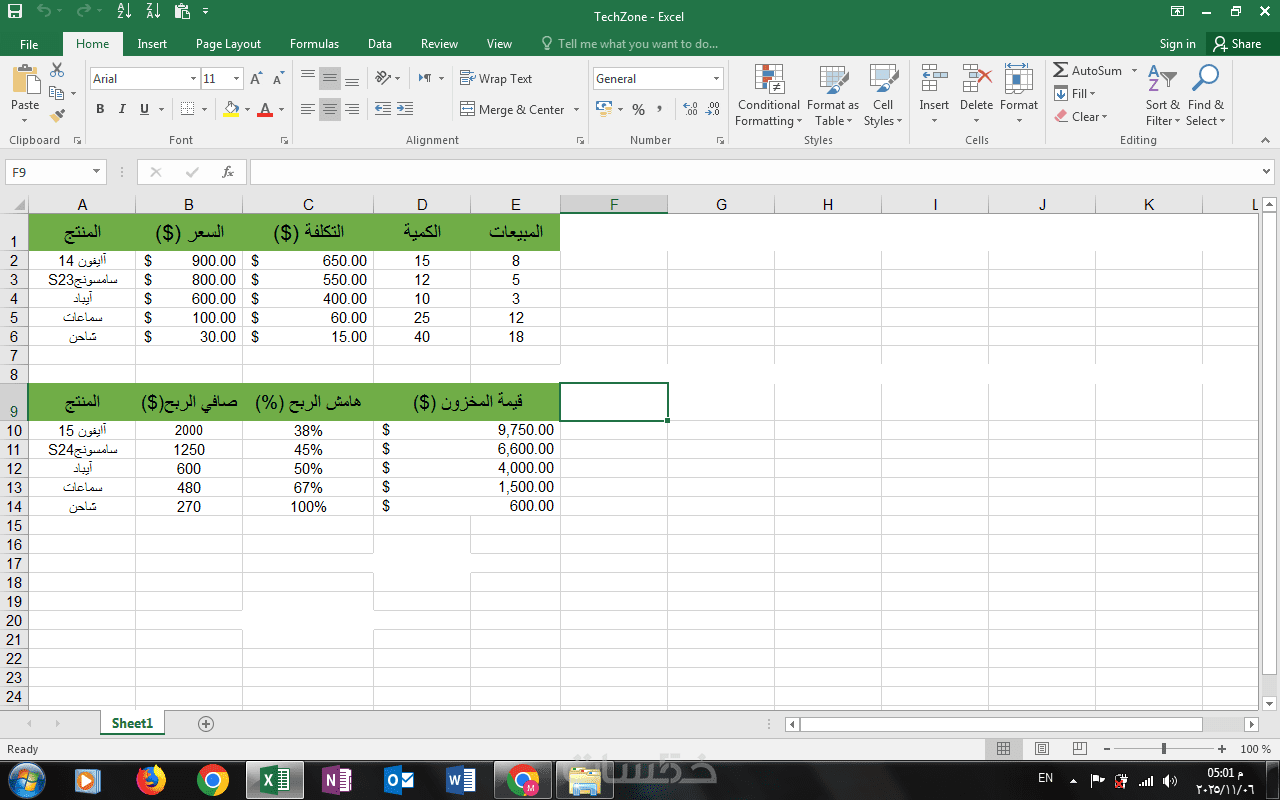Image resolution: width=1280 pixels, height=800 pixels.
Task: Sort ascending A to Z in Quick Access Toolbar
Action: (124, 11)
